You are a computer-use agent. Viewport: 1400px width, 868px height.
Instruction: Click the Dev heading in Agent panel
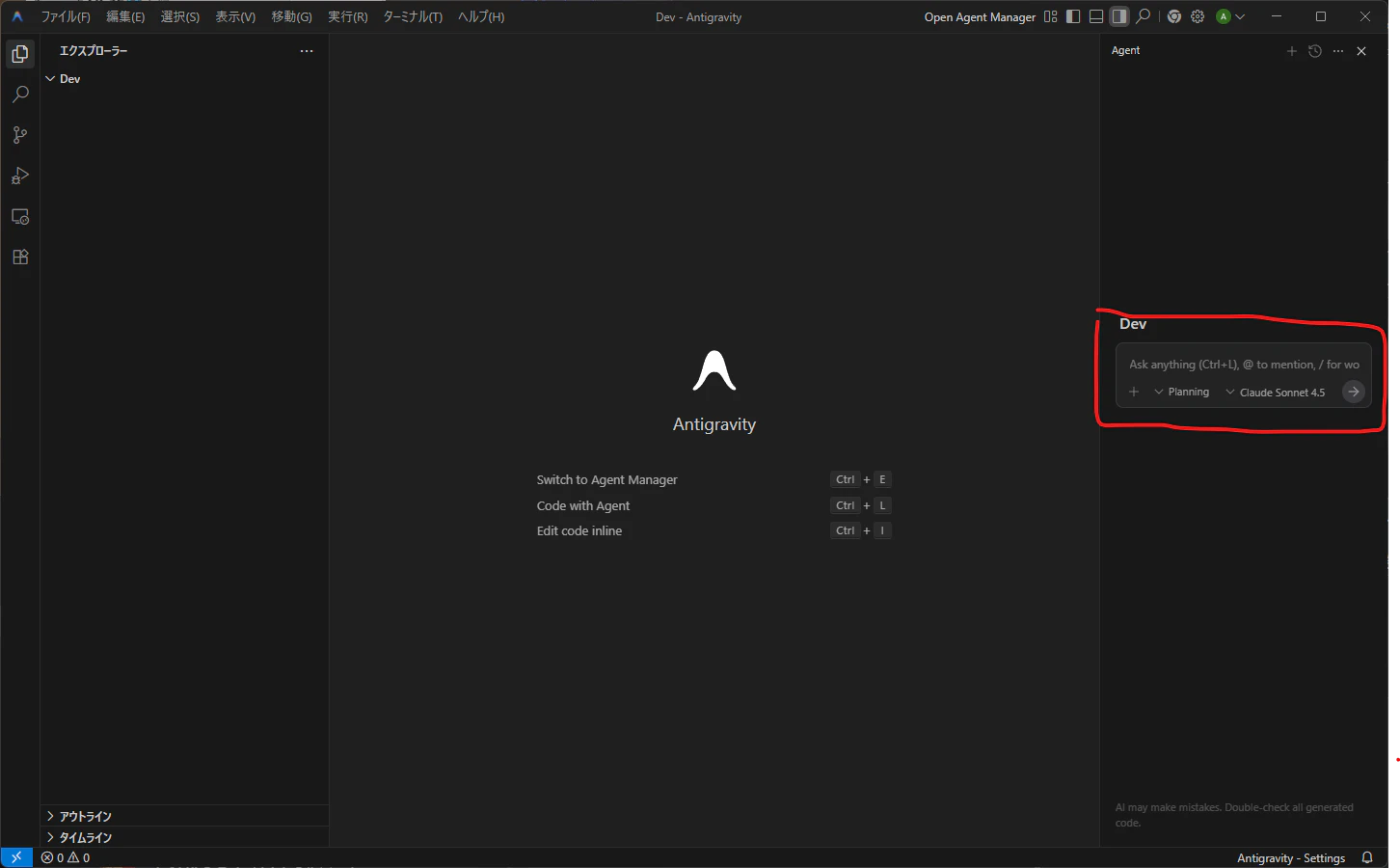tap(1133, 324)
